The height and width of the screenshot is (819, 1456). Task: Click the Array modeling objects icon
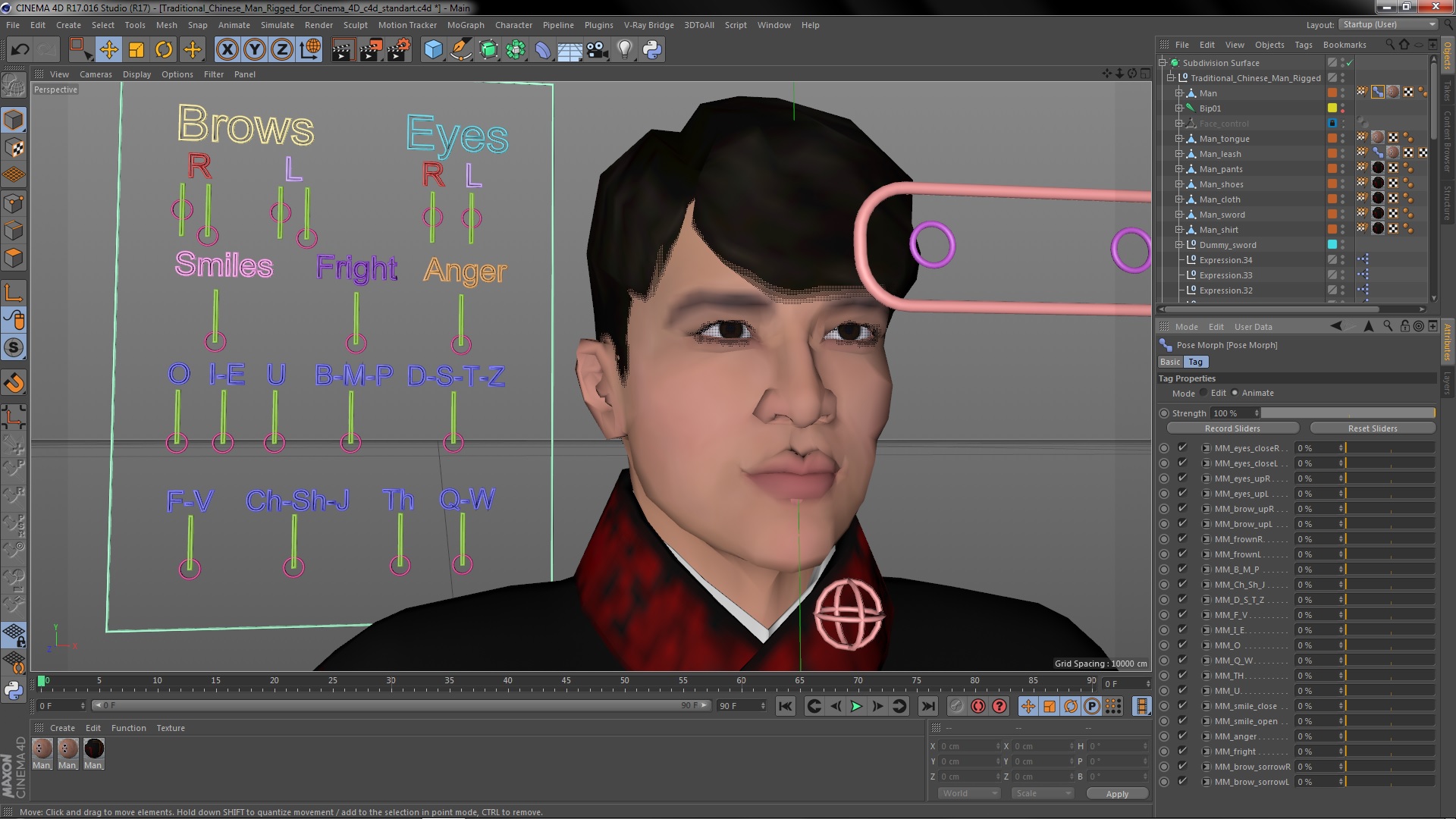(x=516, y=50)
